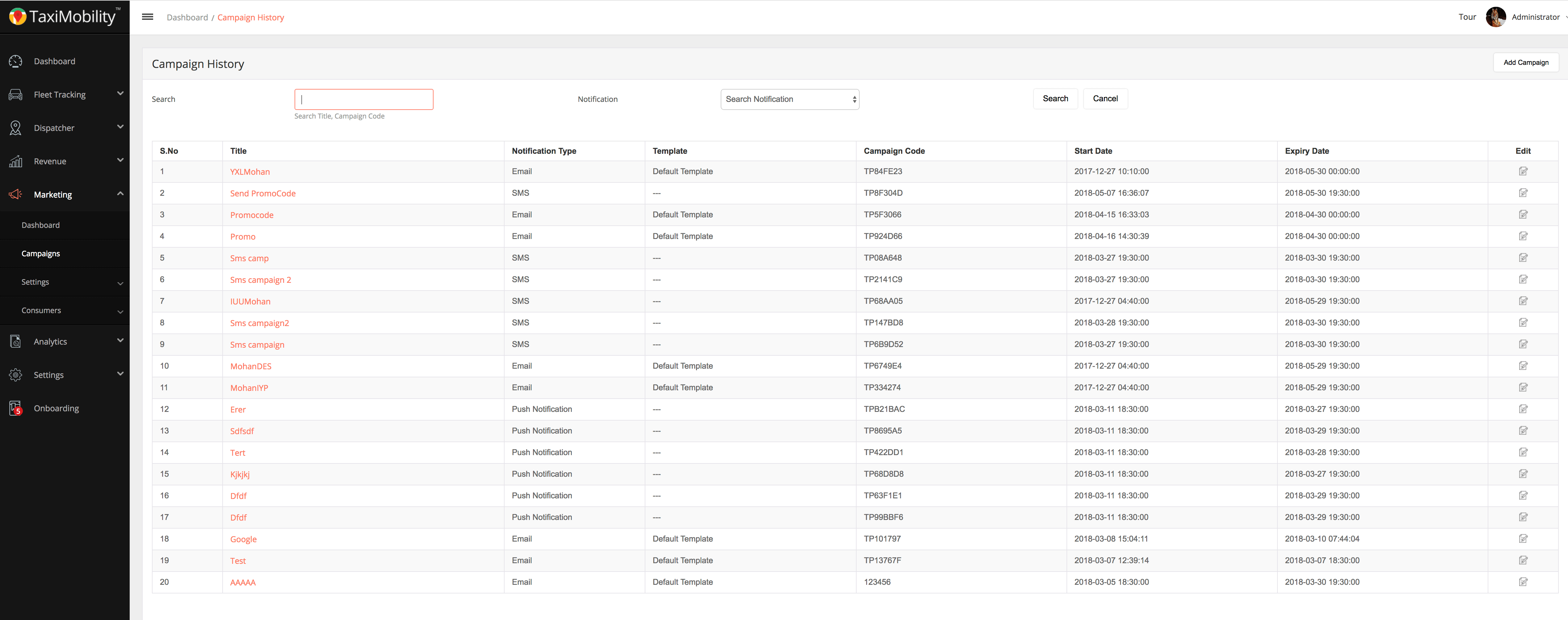1568x620 pixels.
Task: Click the Add Campaign button
Action: (1525, 63)
